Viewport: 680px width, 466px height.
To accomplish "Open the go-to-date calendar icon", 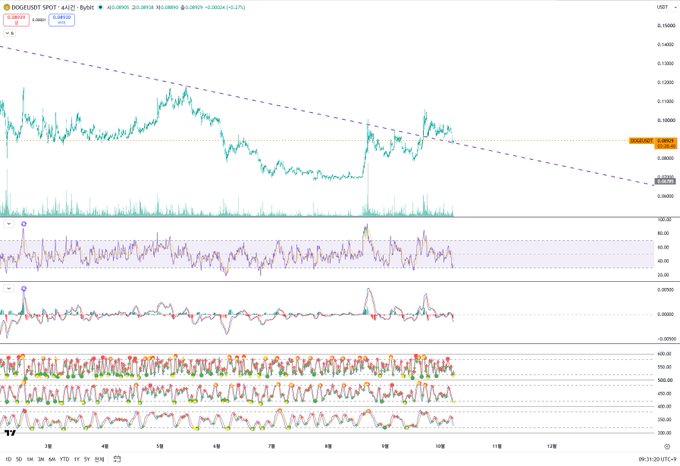I will (117, 459).
